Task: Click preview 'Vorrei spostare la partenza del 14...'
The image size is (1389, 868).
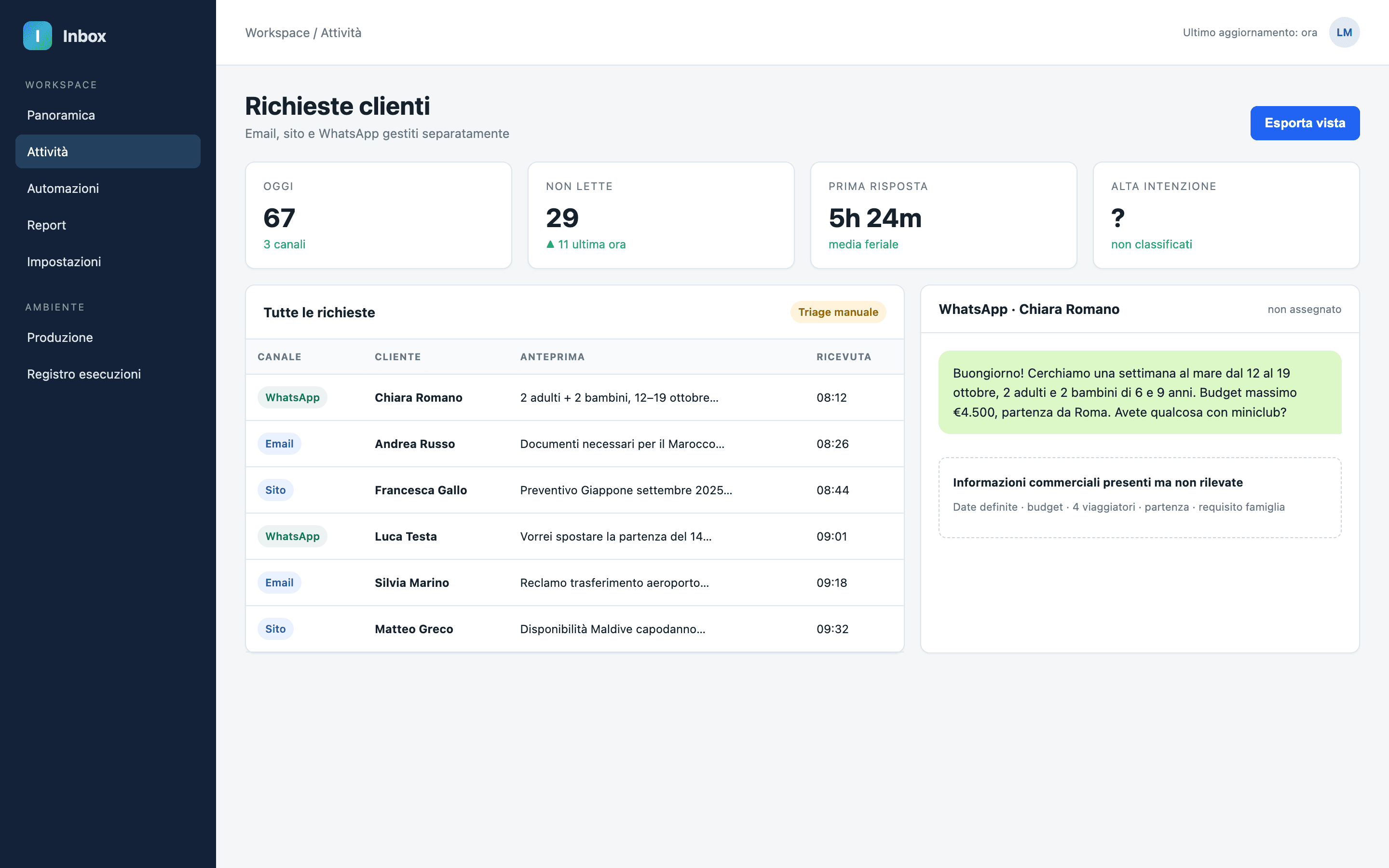Action: pyautogui.click(x=616, y=536)
